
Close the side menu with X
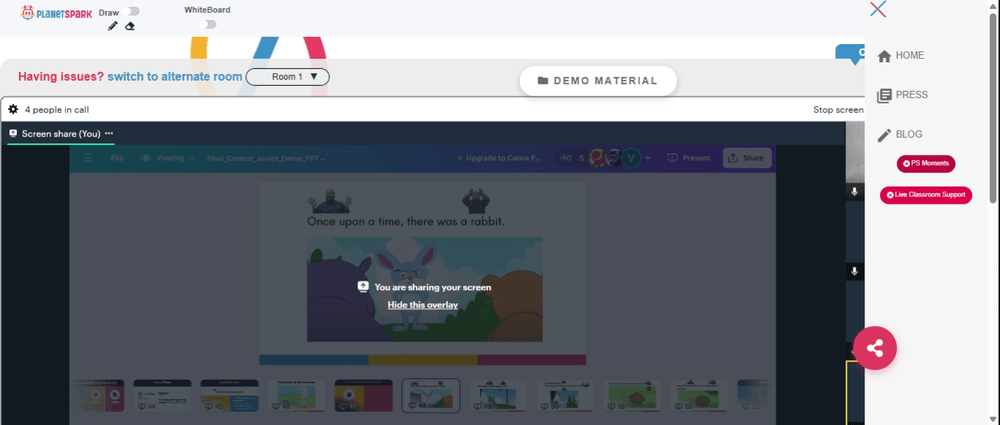[x=878, y=9]
